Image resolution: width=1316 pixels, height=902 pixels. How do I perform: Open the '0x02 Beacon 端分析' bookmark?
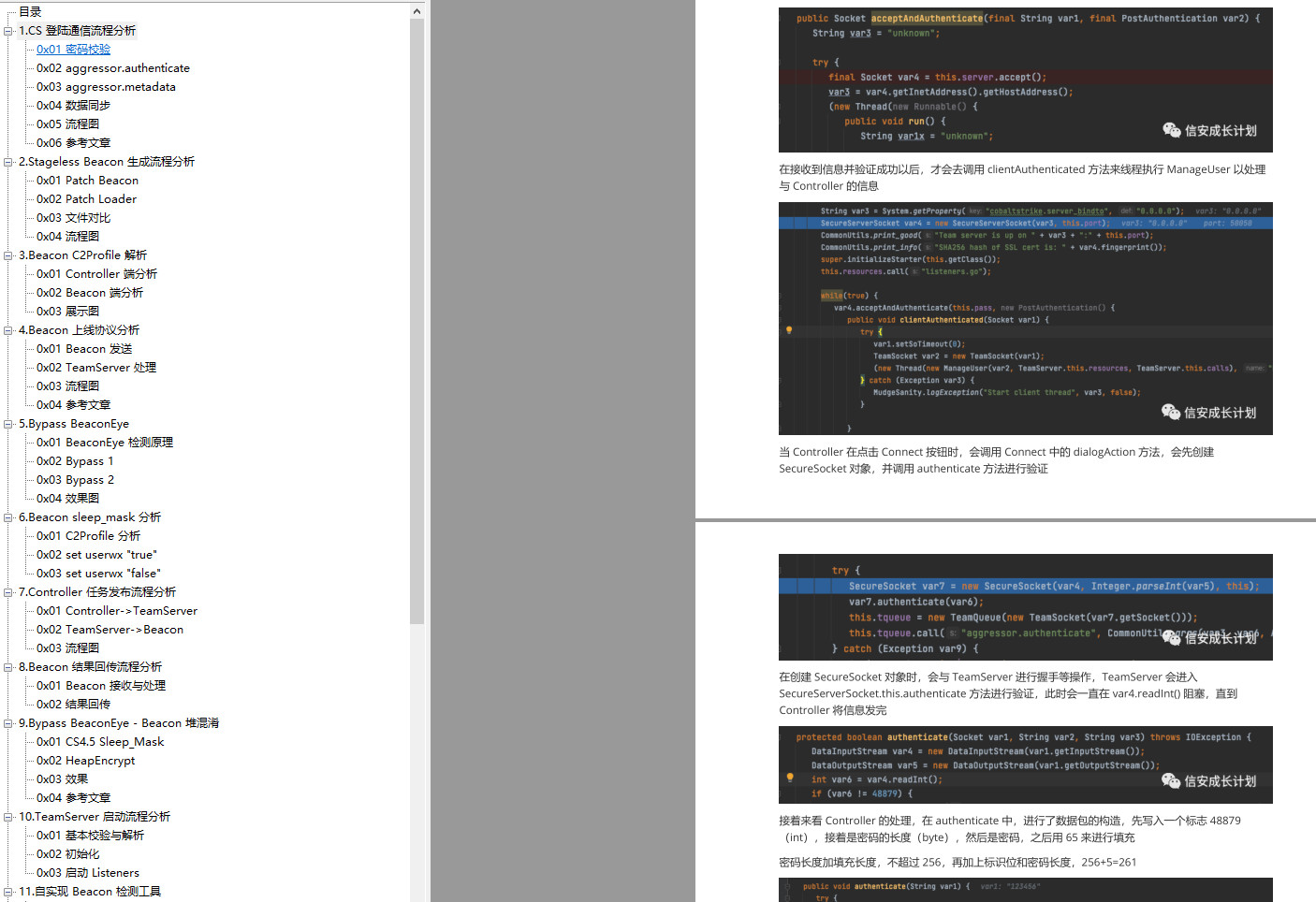[x=90, y=293]
